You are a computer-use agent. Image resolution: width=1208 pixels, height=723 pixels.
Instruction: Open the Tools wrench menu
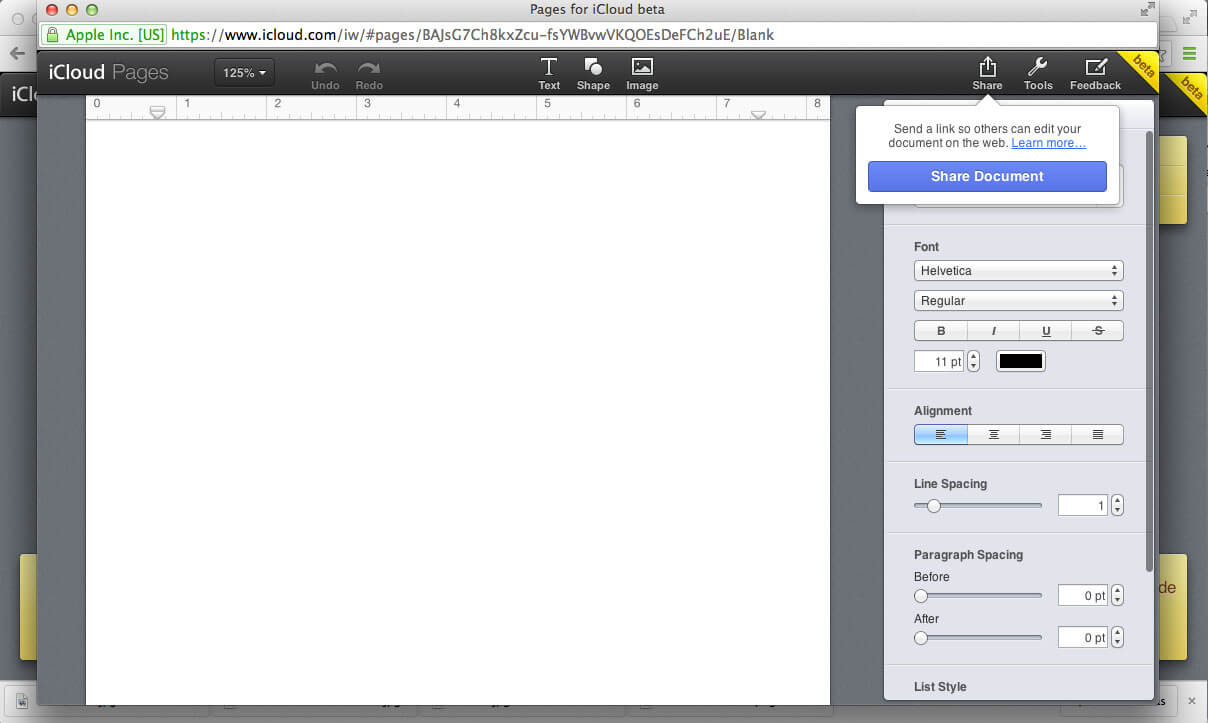click(1038, 68)
